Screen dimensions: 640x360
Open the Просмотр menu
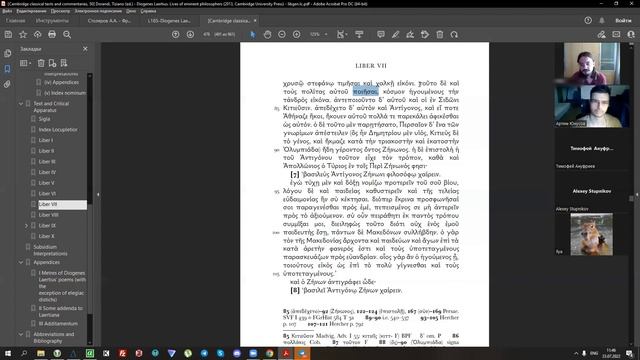[60, 11]
